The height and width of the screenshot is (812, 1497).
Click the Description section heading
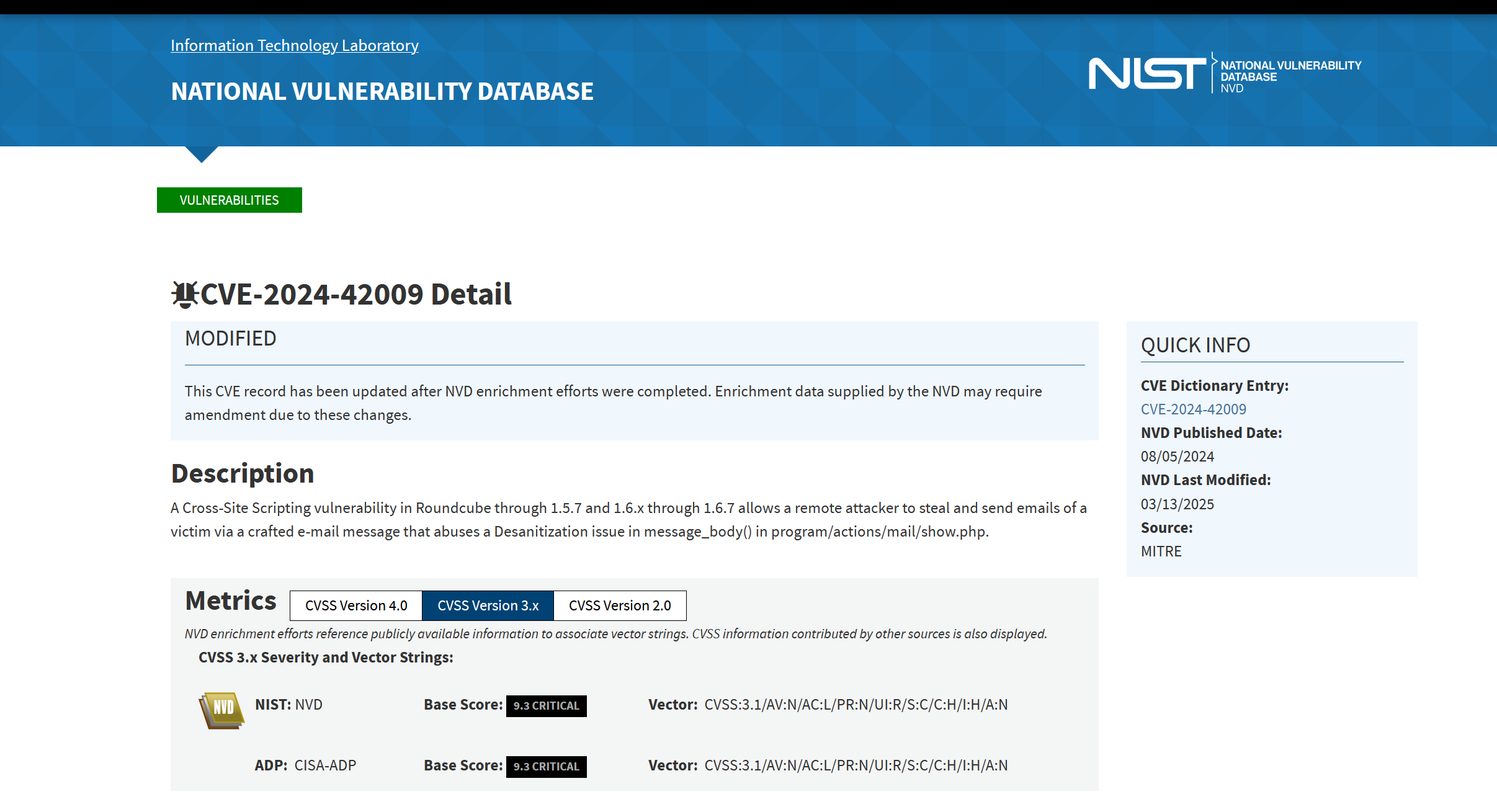pos(242,473)
